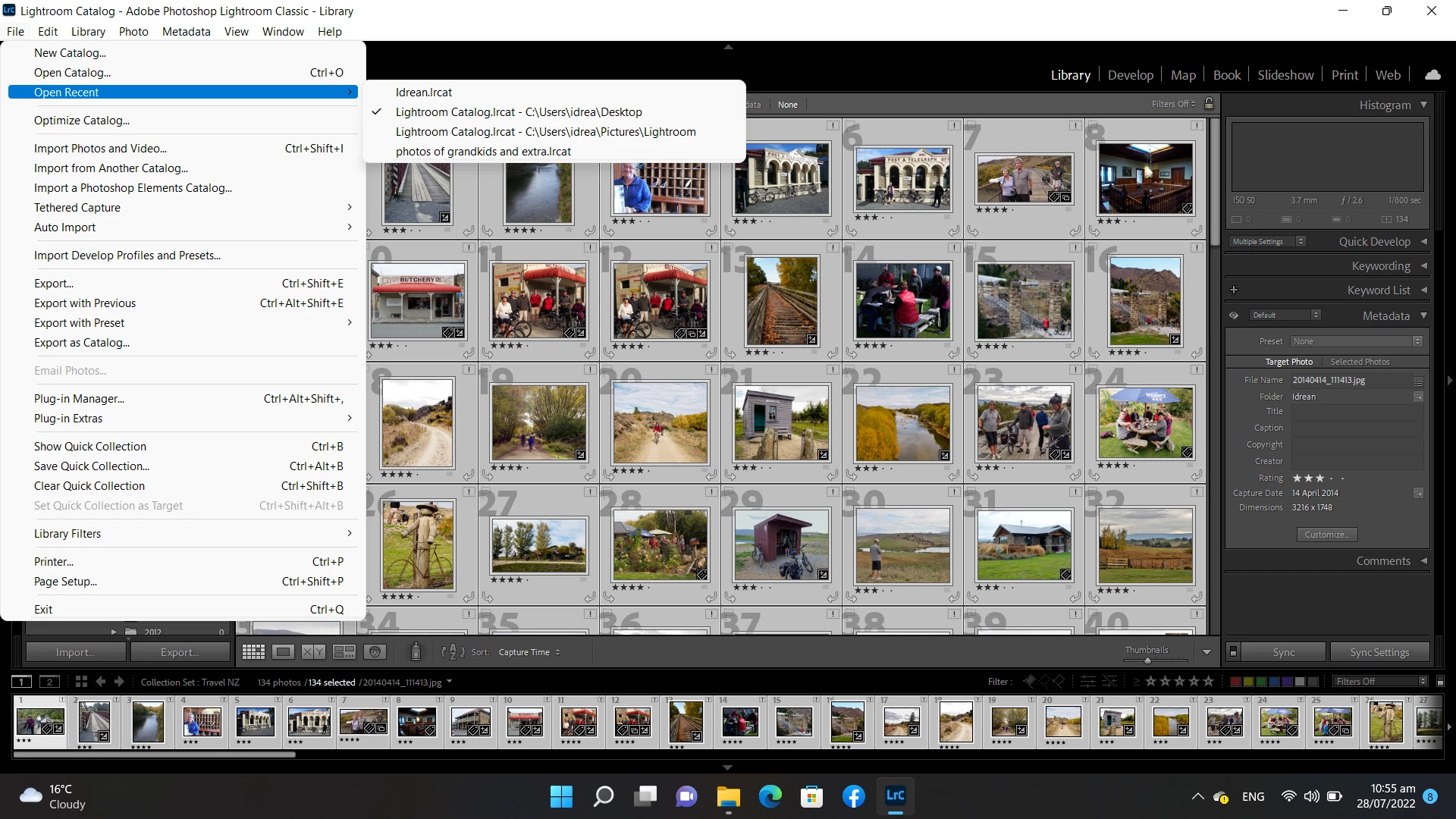Open Survey view icon
The image size is (1456, 819).
pos(344,652)
